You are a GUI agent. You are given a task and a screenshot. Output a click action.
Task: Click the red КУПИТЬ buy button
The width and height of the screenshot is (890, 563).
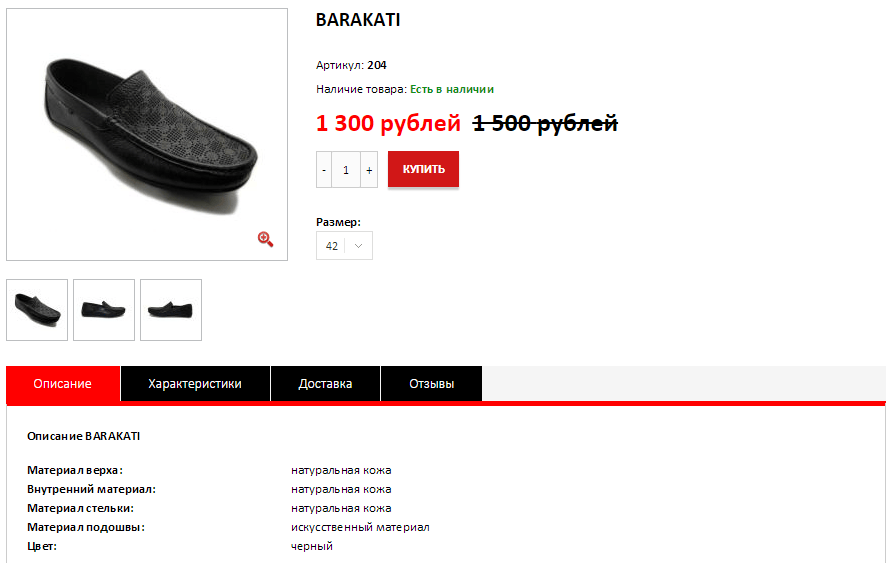click(x=423, y=169)
